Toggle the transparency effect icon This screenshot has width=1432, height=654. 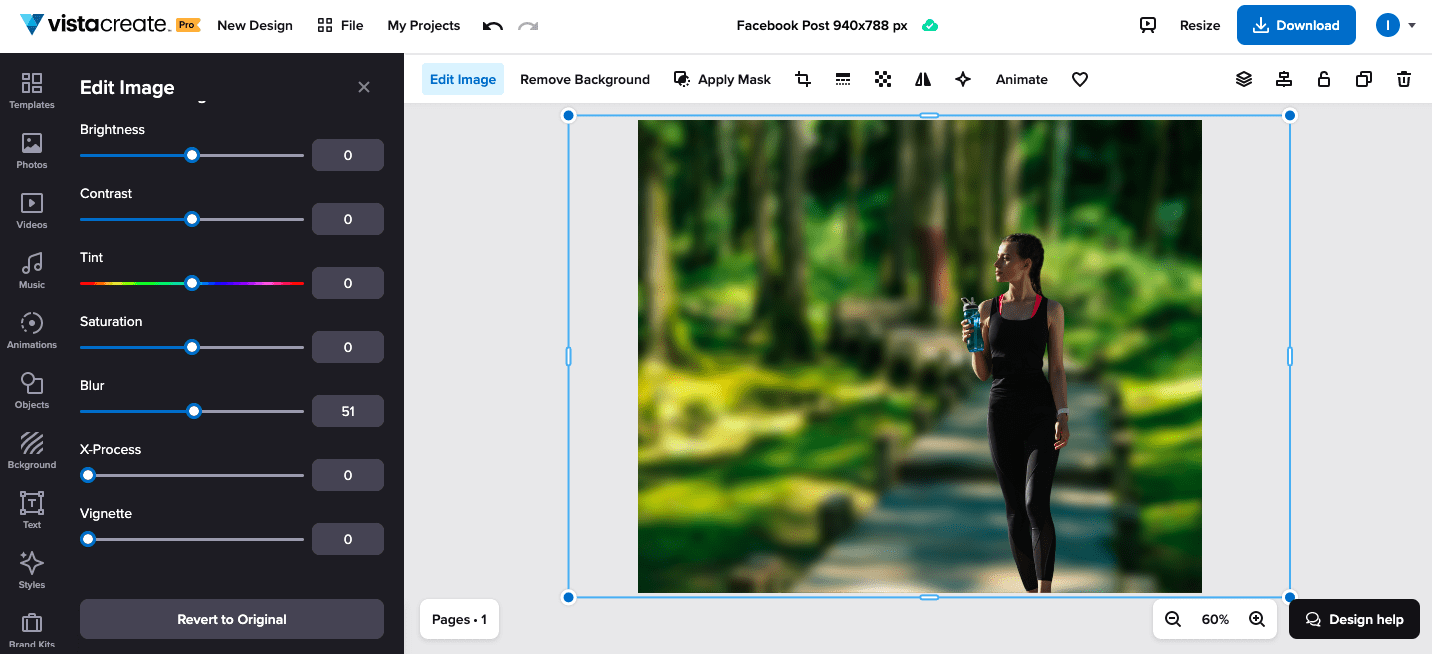[882, 79]
